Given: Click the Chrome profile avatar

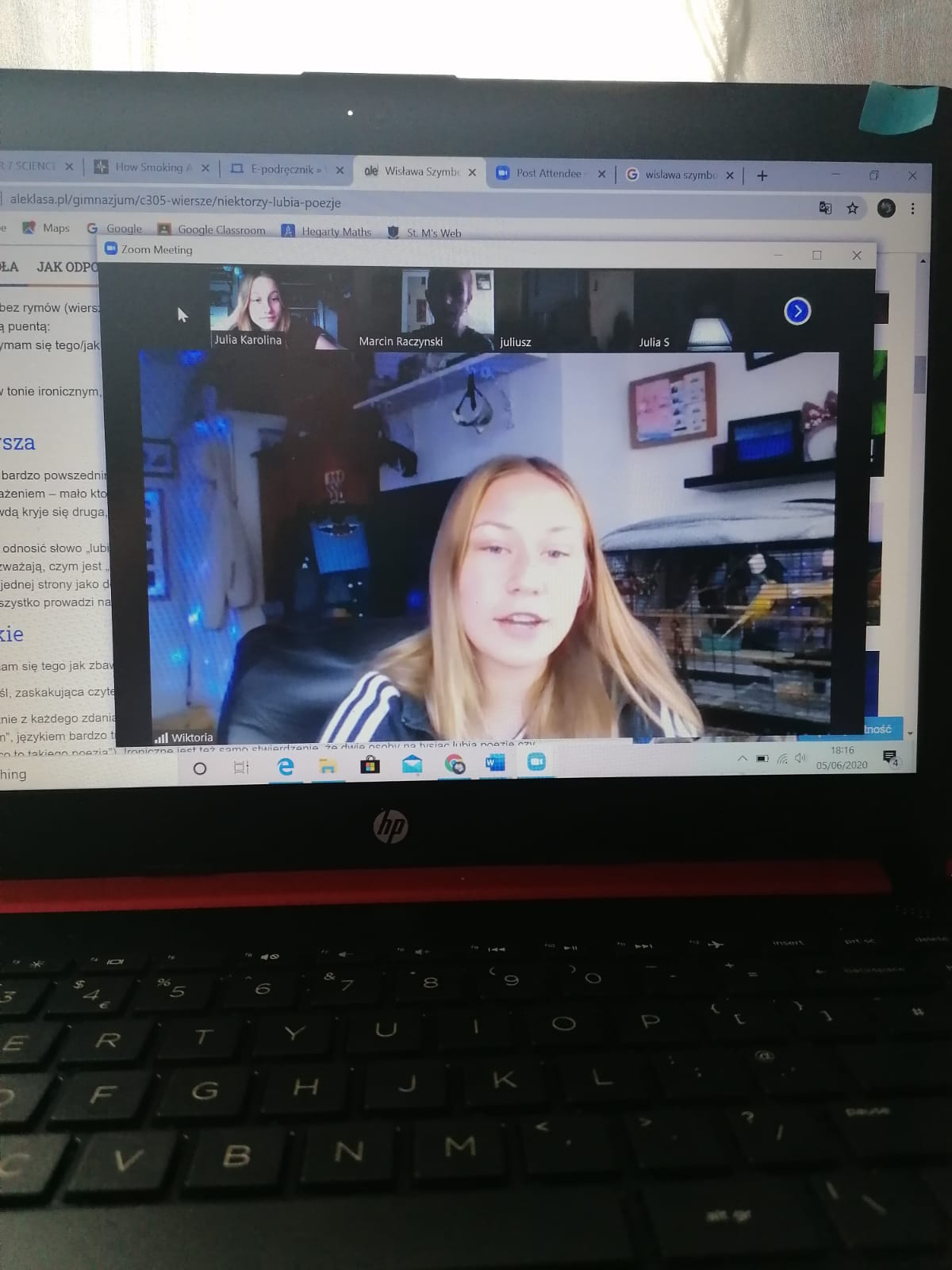Looking at the screenshot, I should tap(886, 208).
